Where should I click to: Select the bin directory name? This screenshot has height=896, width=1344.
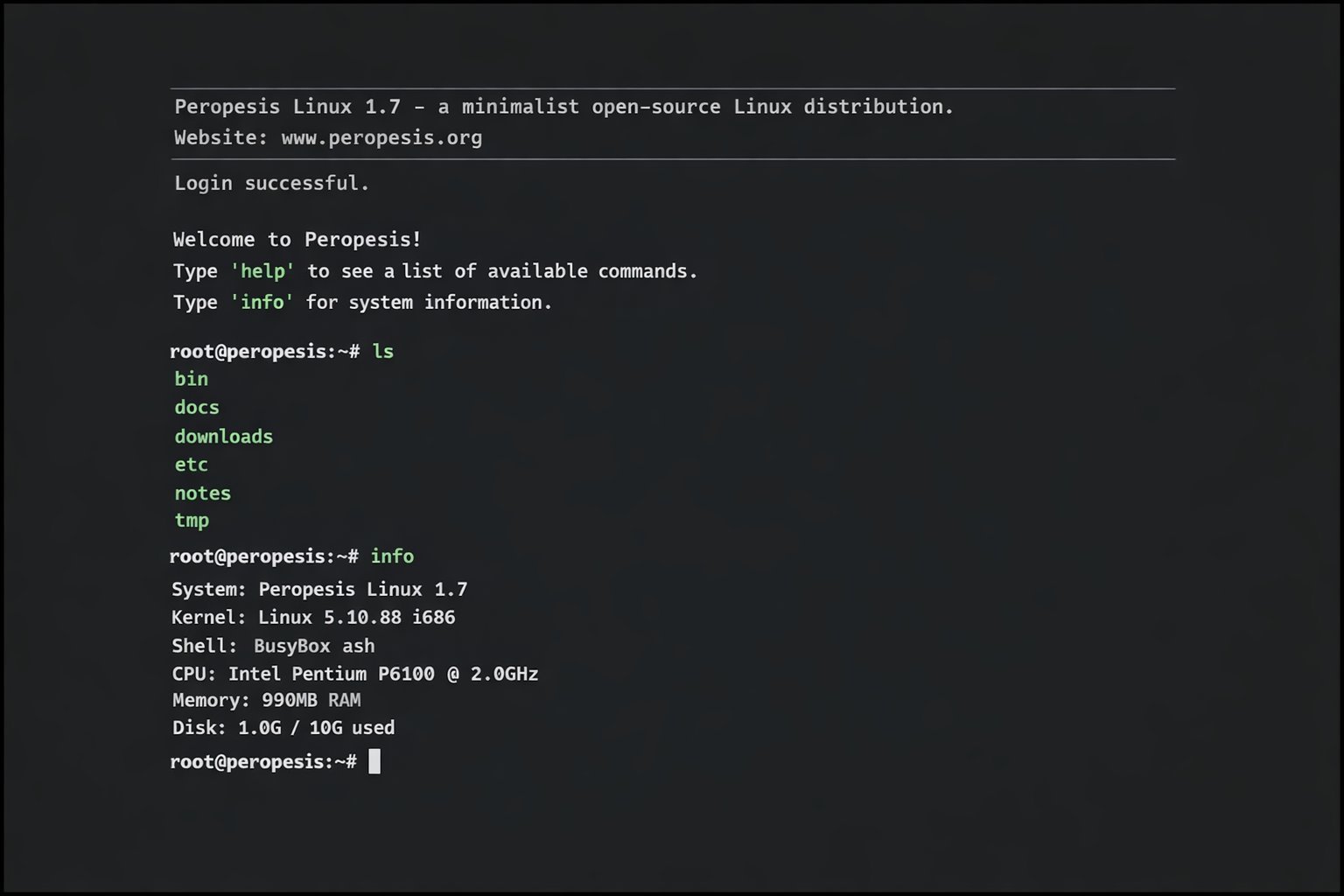(x=191, y=379)
